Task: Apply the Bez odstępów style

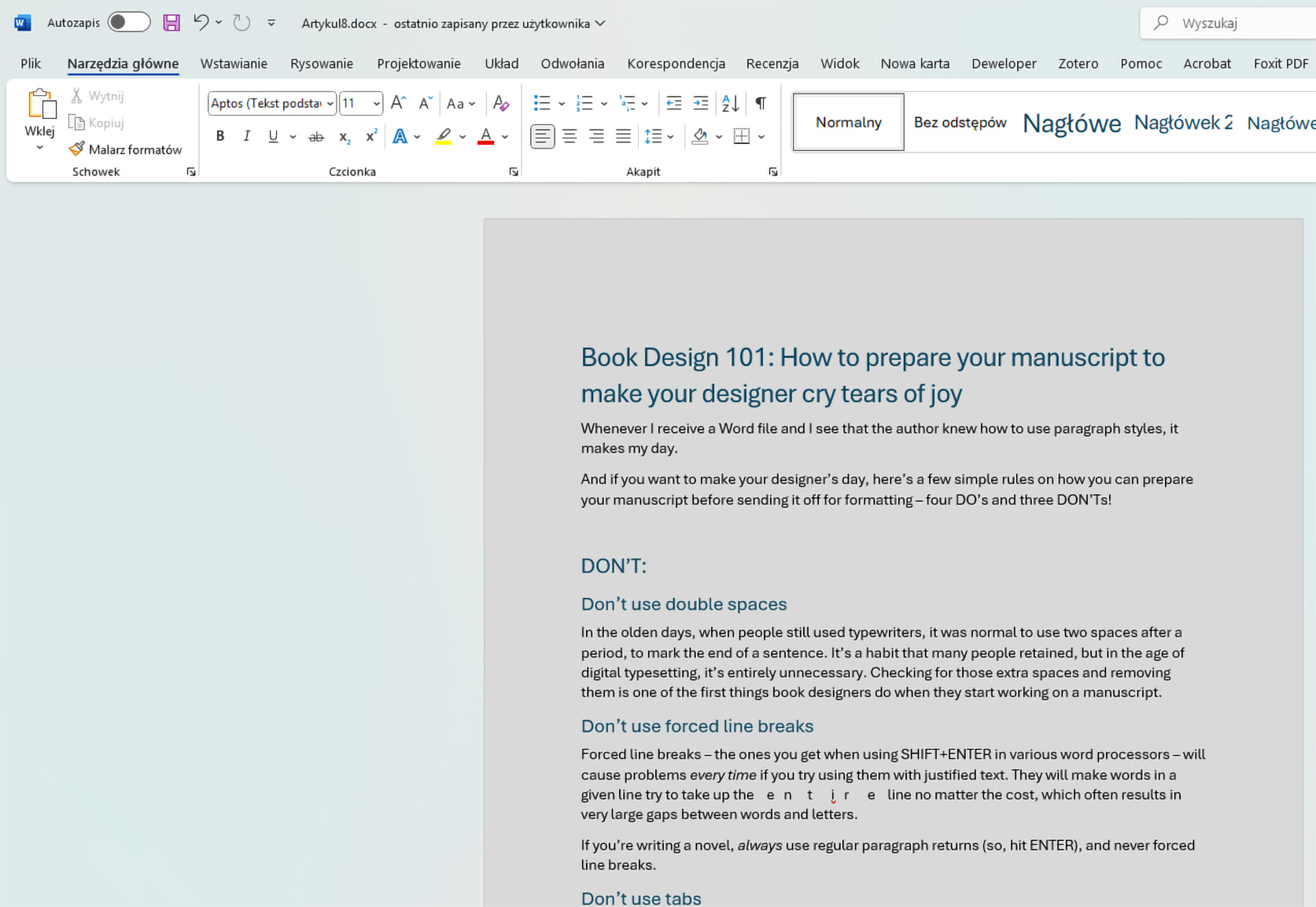Action: click(960, 123)
